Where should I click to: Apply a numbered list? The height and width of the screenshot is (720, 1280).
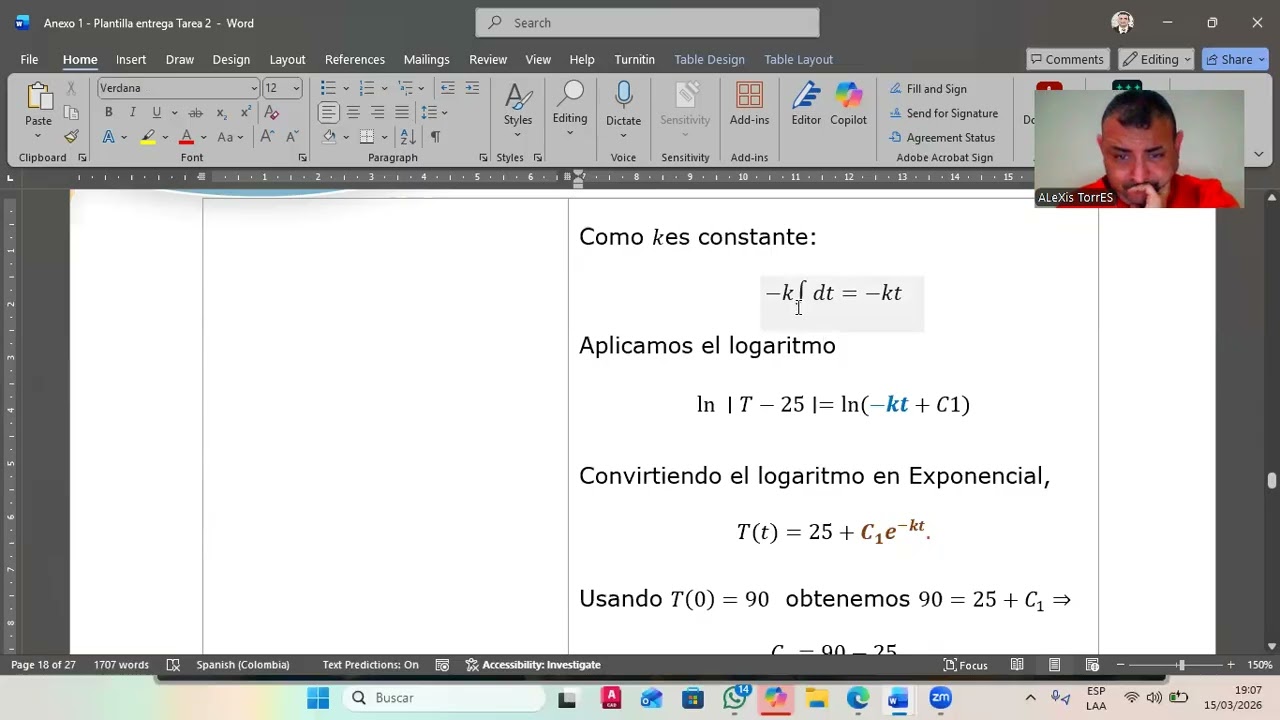click(366, 88)
